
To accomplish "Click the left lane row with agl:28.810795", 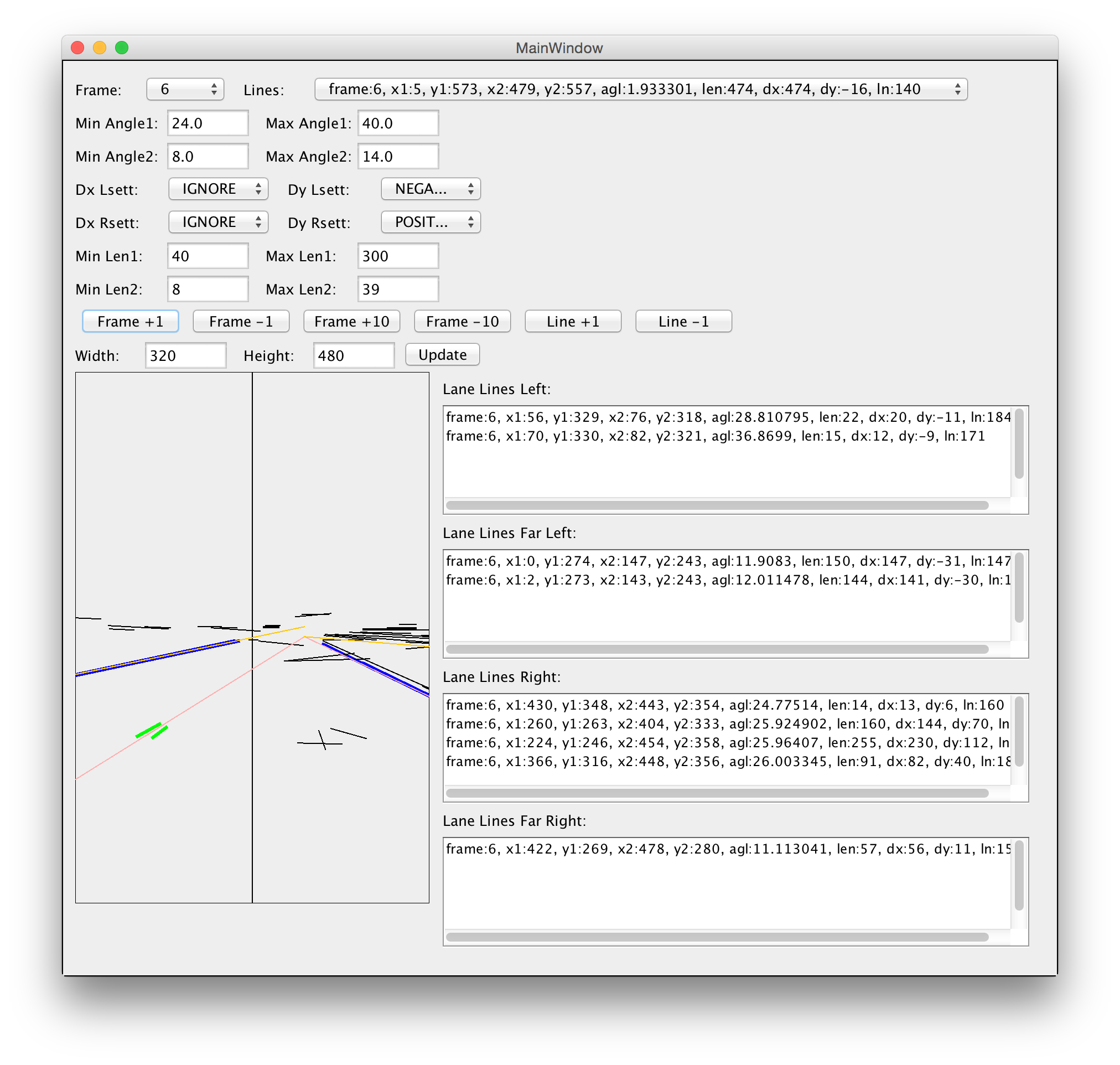I will 728,417.
